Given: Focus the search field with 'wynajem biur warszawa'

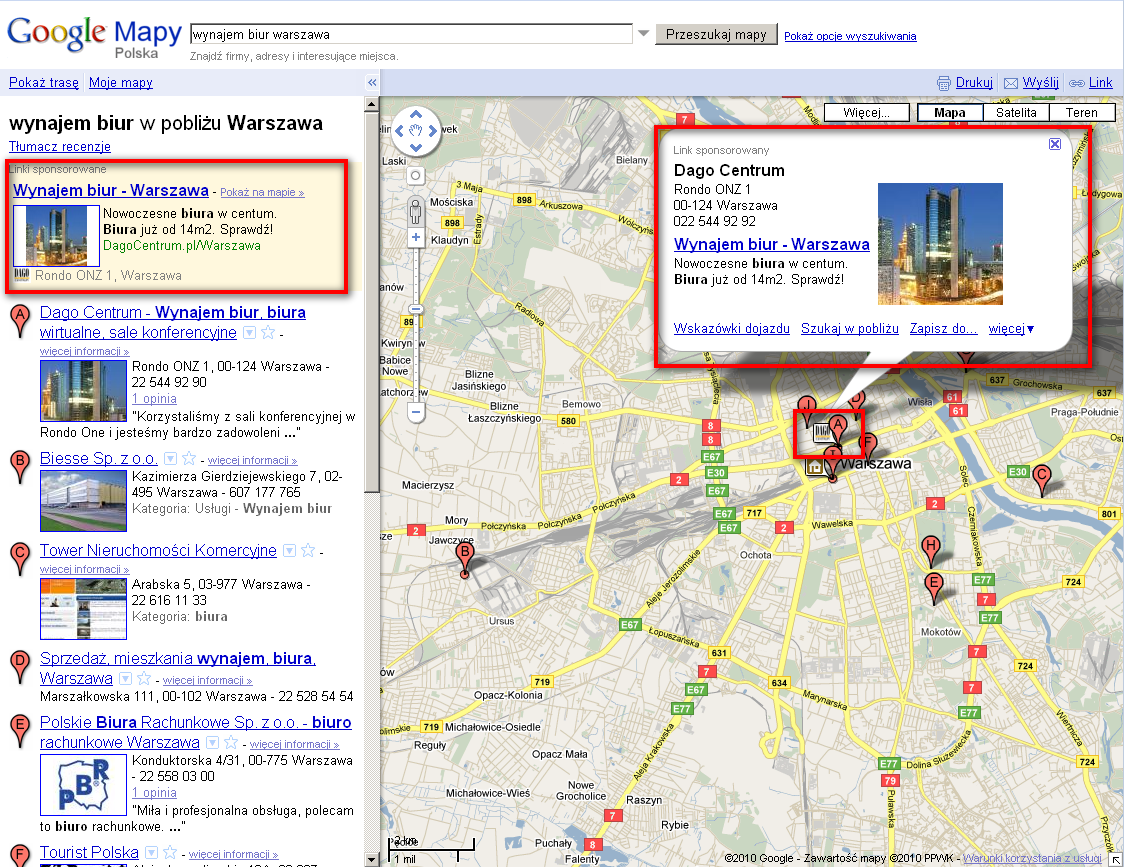Looking at the screenshot, I should tap(411, 34).
